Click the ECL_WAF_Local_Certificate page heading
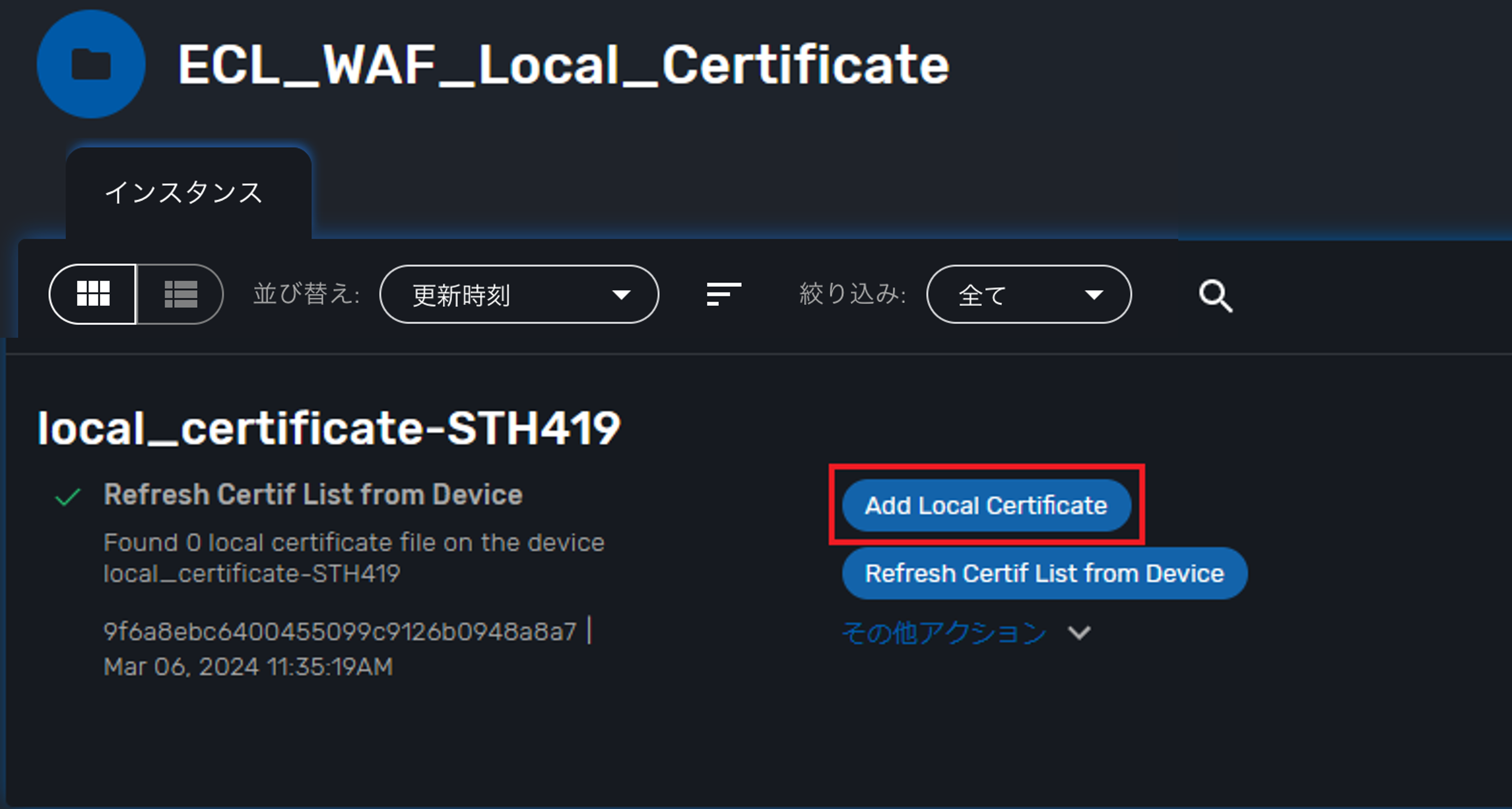Viewport: 1512px width, 809px height. 563,65
